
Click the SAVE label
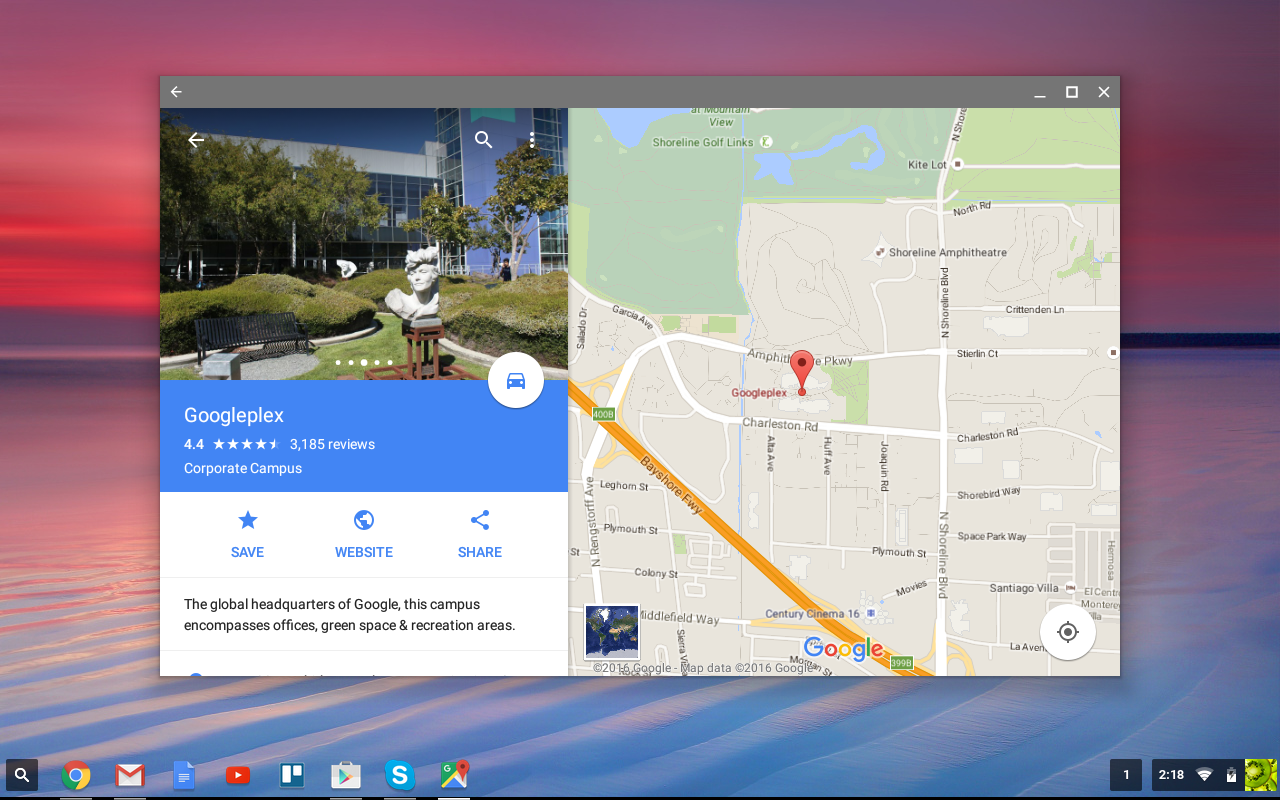pyautogui.click(x=247, y=552)
